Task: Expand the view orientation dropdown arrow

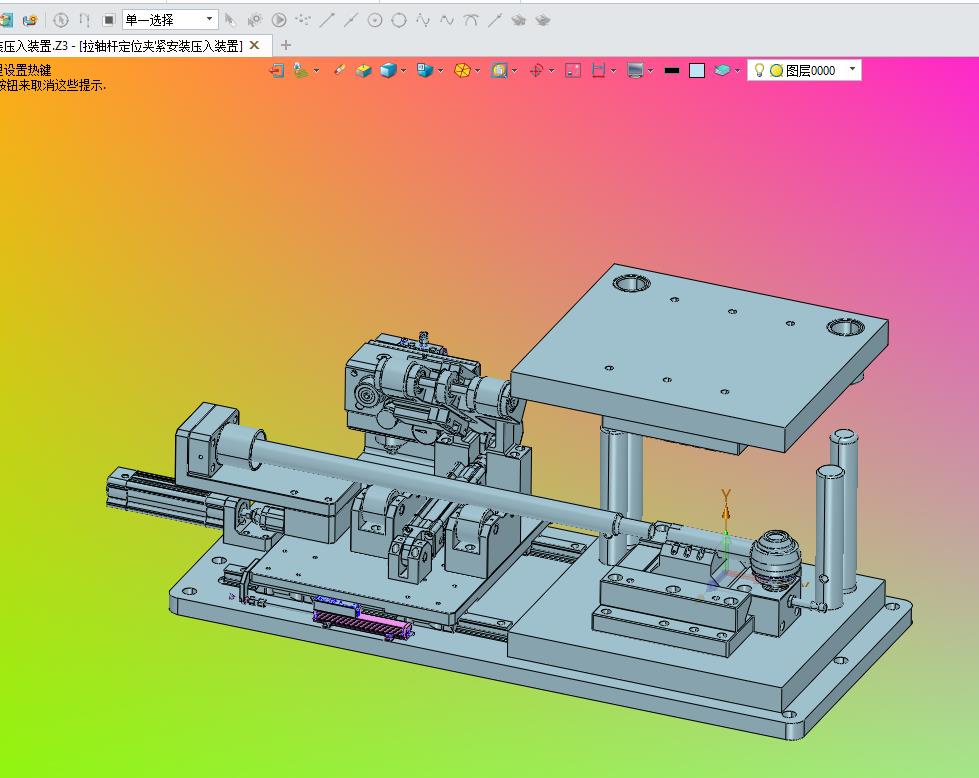Action: (x=440, y=71)
